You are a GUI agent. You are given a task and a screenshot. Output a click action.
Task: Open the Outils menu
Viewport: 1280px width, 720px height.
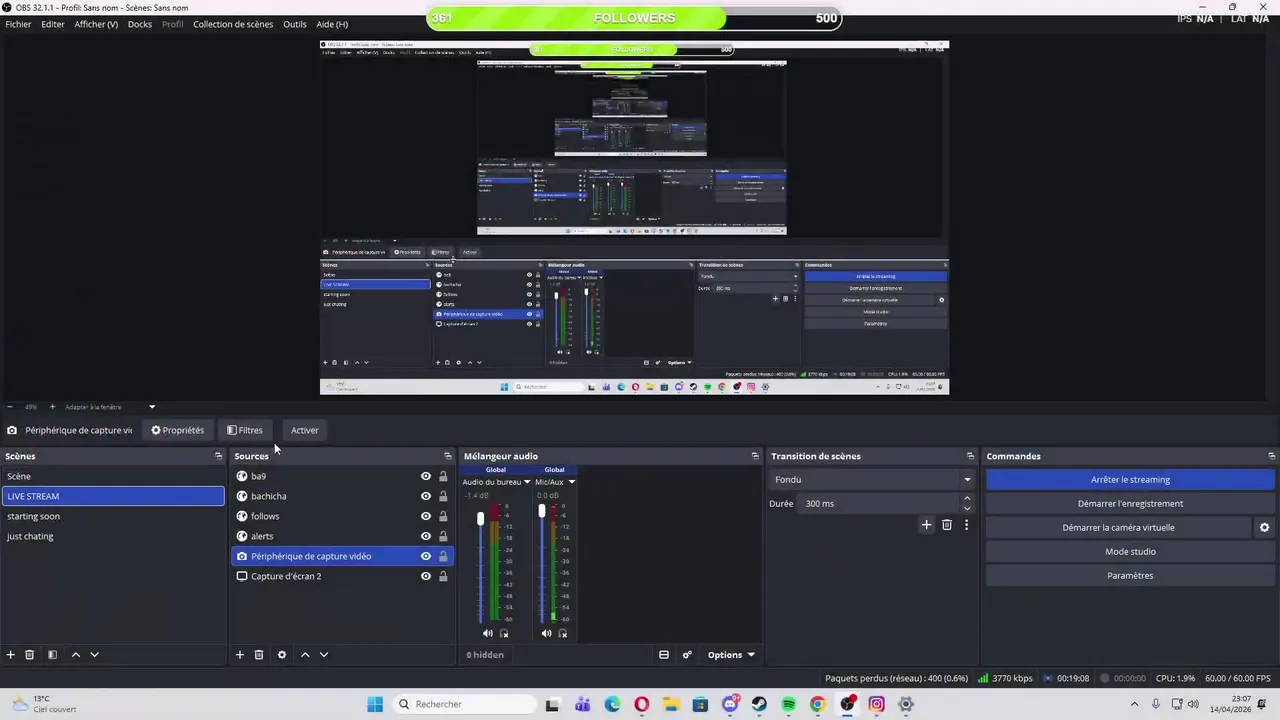[x=295, y=24]
